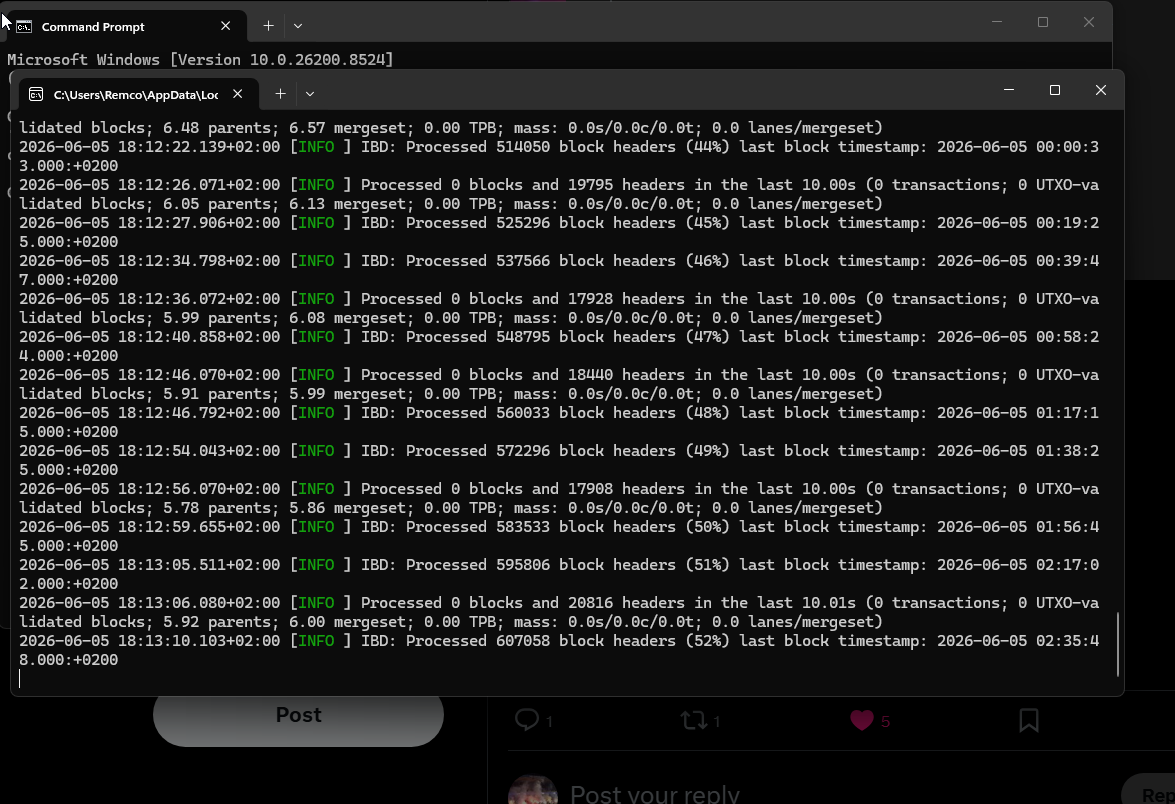This screenshot has width=1175, height=804.
Task: Close the Command Prompt tab in back window
Action: click(x=226, y=25)
